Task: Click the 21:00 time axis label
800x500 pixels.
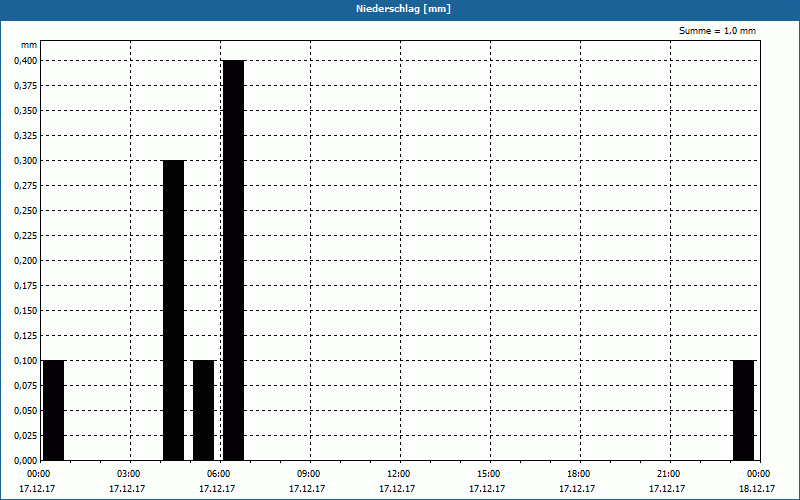Action: (x=668, y=474)
